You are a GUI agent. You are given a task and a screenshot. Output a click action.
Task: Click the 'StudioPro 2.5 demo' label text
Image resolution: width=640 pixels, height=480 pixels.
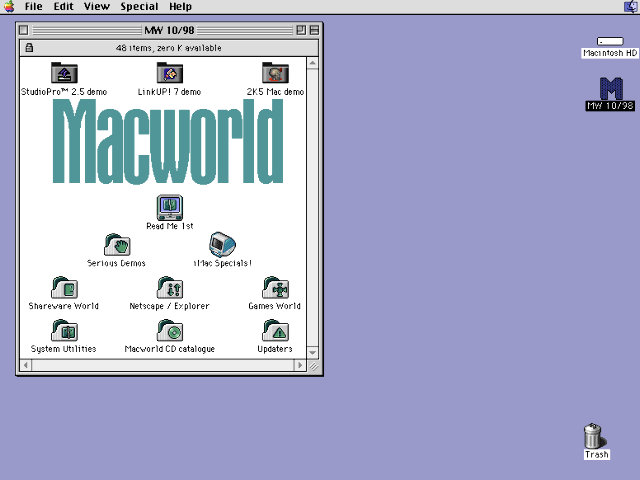pyautogui.click(x=64, y=92)
